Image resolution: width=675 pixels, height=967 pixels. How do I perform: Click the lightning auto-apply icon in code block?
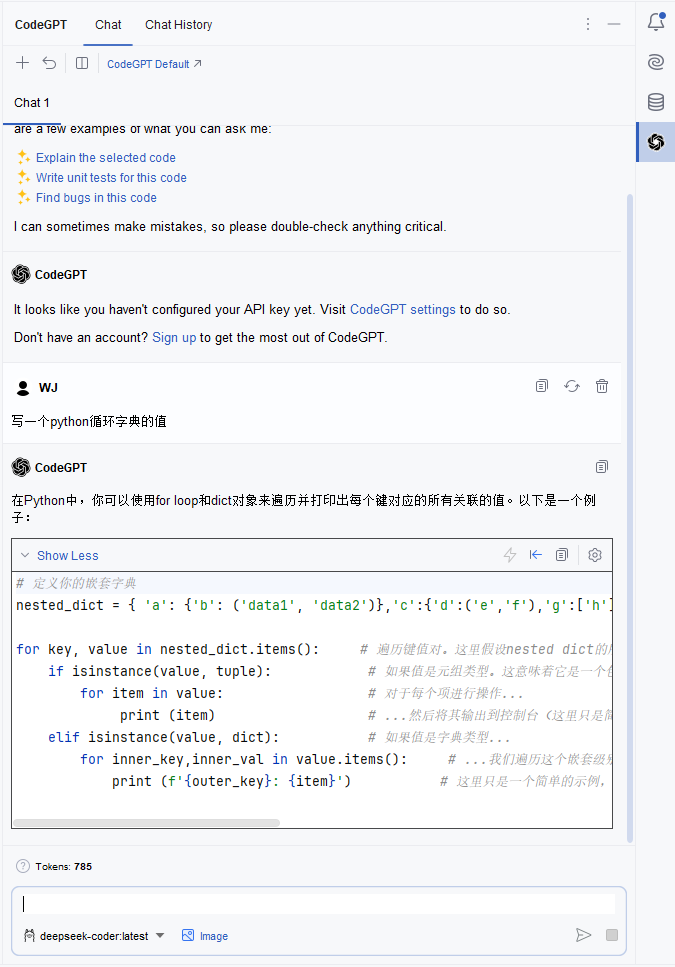510,555
